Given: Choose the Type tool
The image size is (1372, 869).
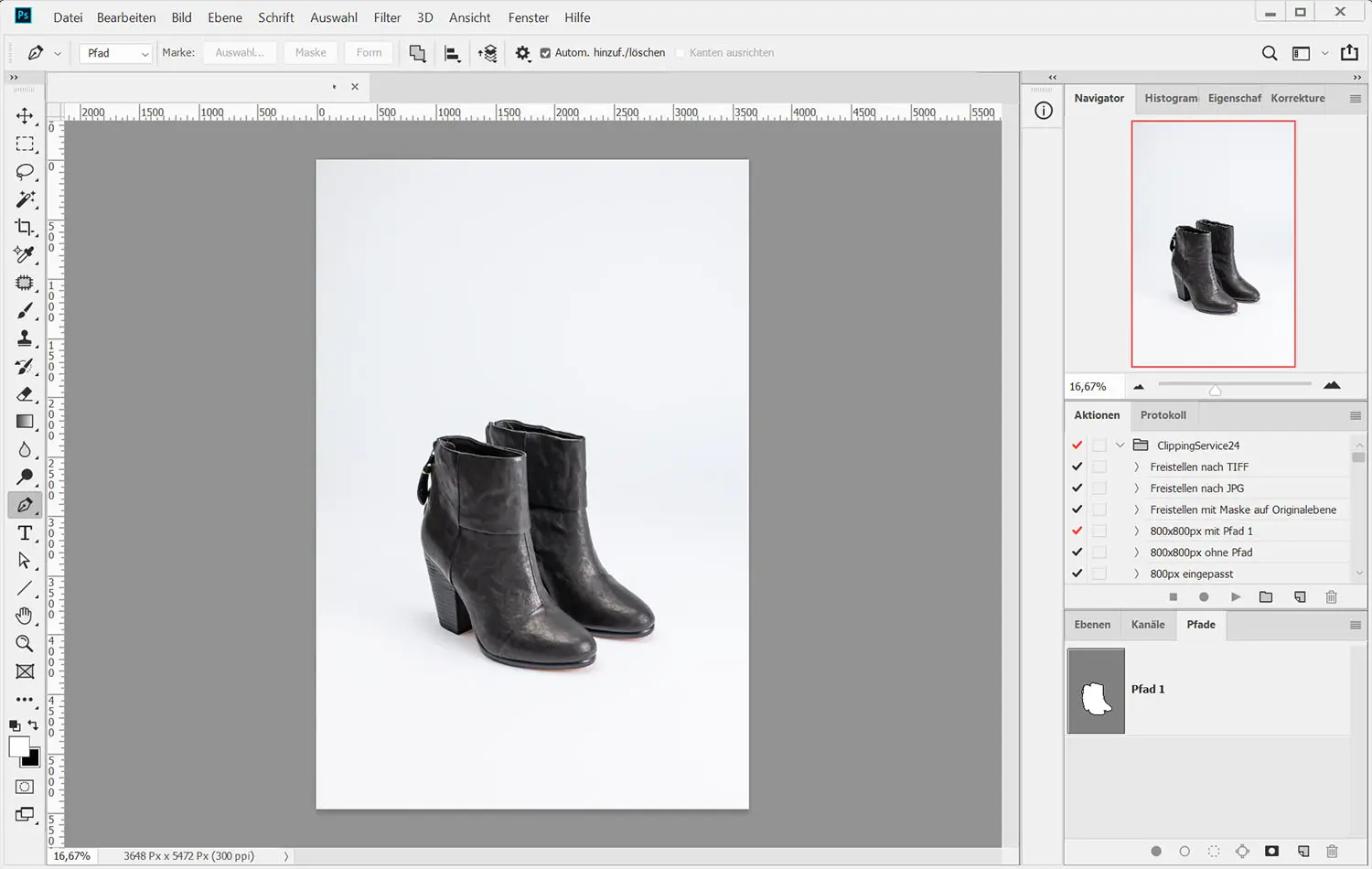Looking at the screenshot, I should (25, 533).
